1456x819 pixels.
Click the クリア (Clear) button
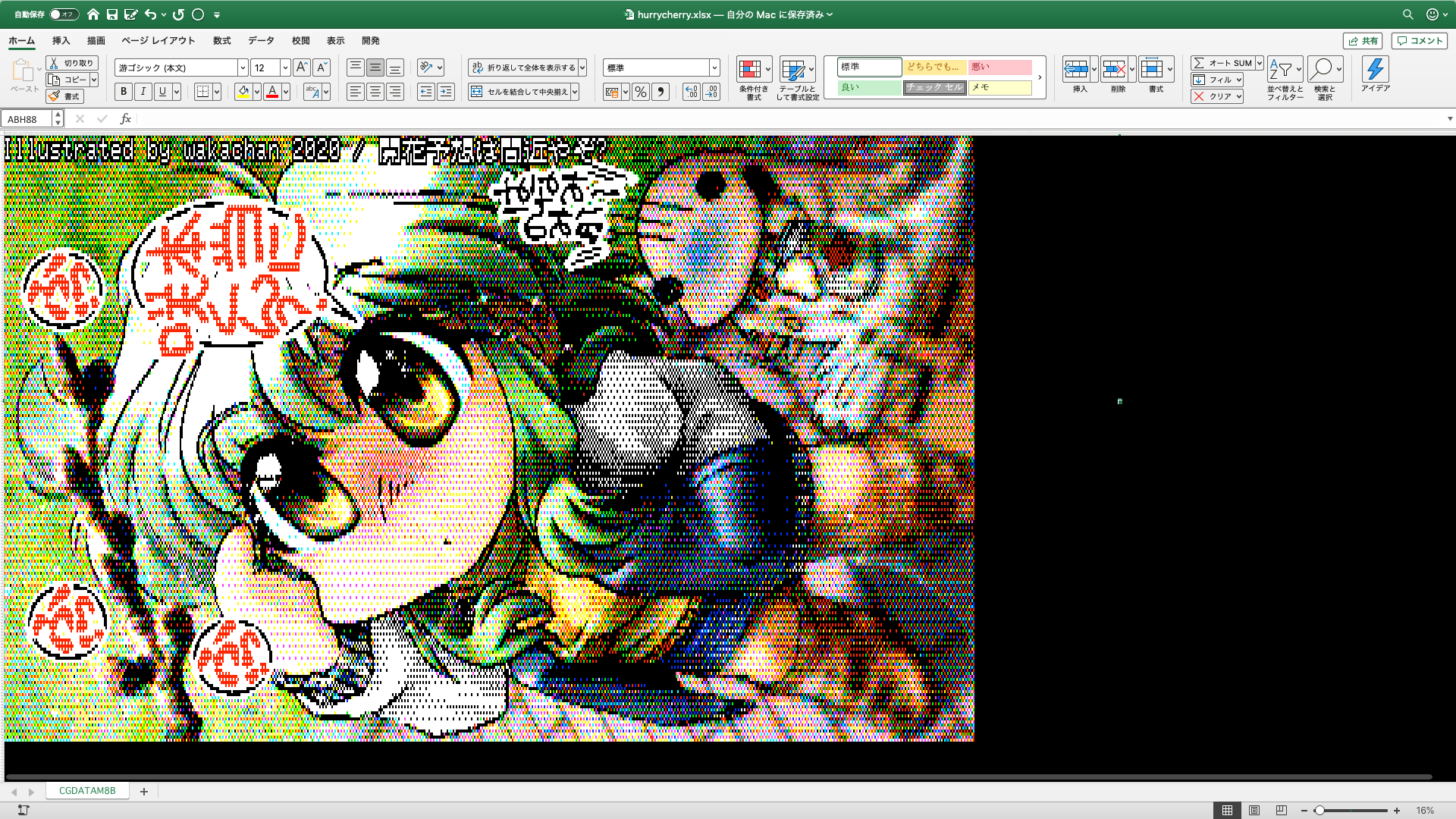tap(1216, 96)
